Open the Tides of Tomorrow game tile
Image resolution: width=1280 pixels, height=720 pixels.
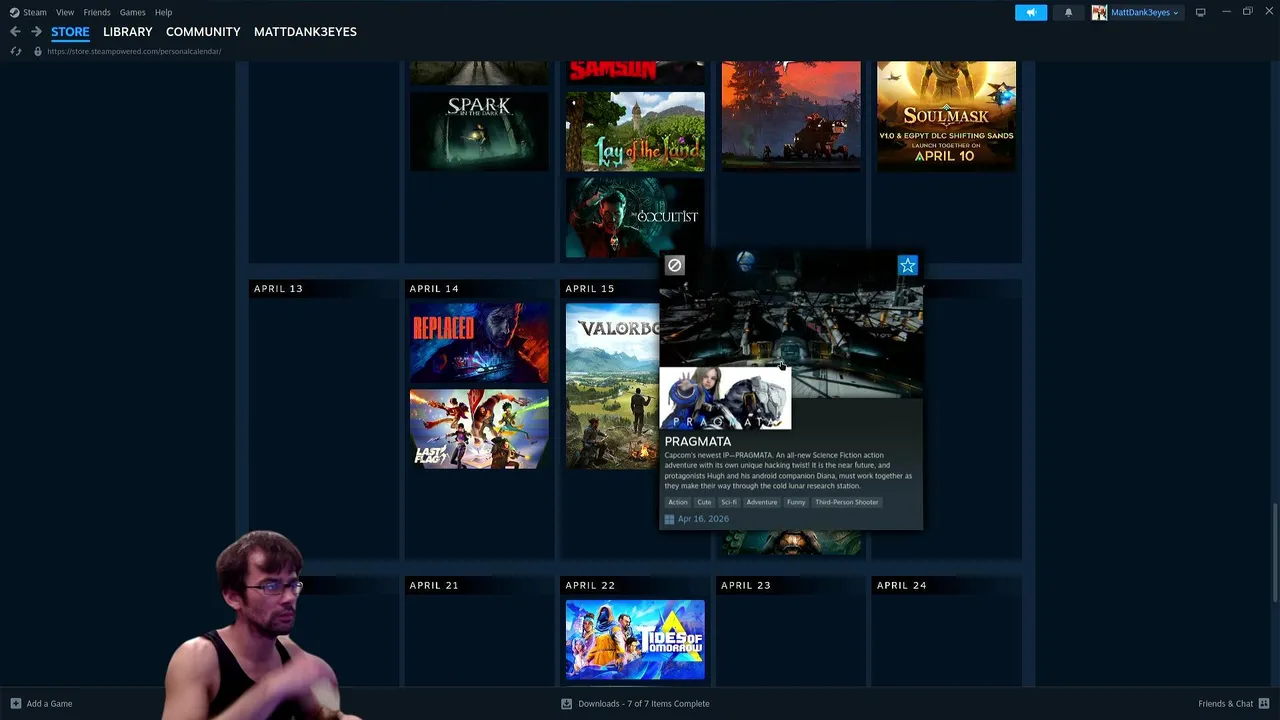pos(635,640)
